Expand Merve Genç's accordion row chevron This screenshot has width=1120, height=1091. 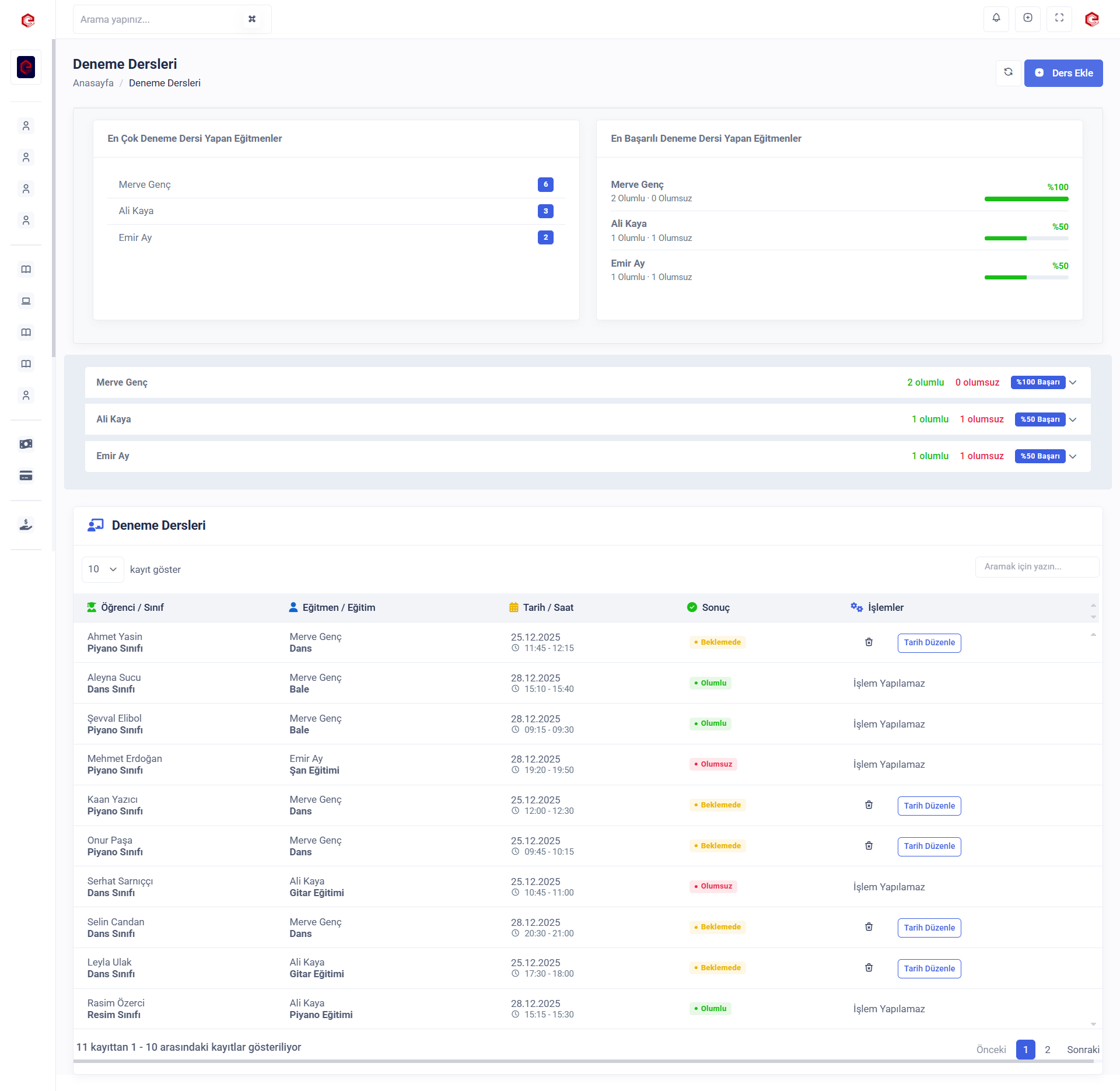click(x=1073, y=383)
